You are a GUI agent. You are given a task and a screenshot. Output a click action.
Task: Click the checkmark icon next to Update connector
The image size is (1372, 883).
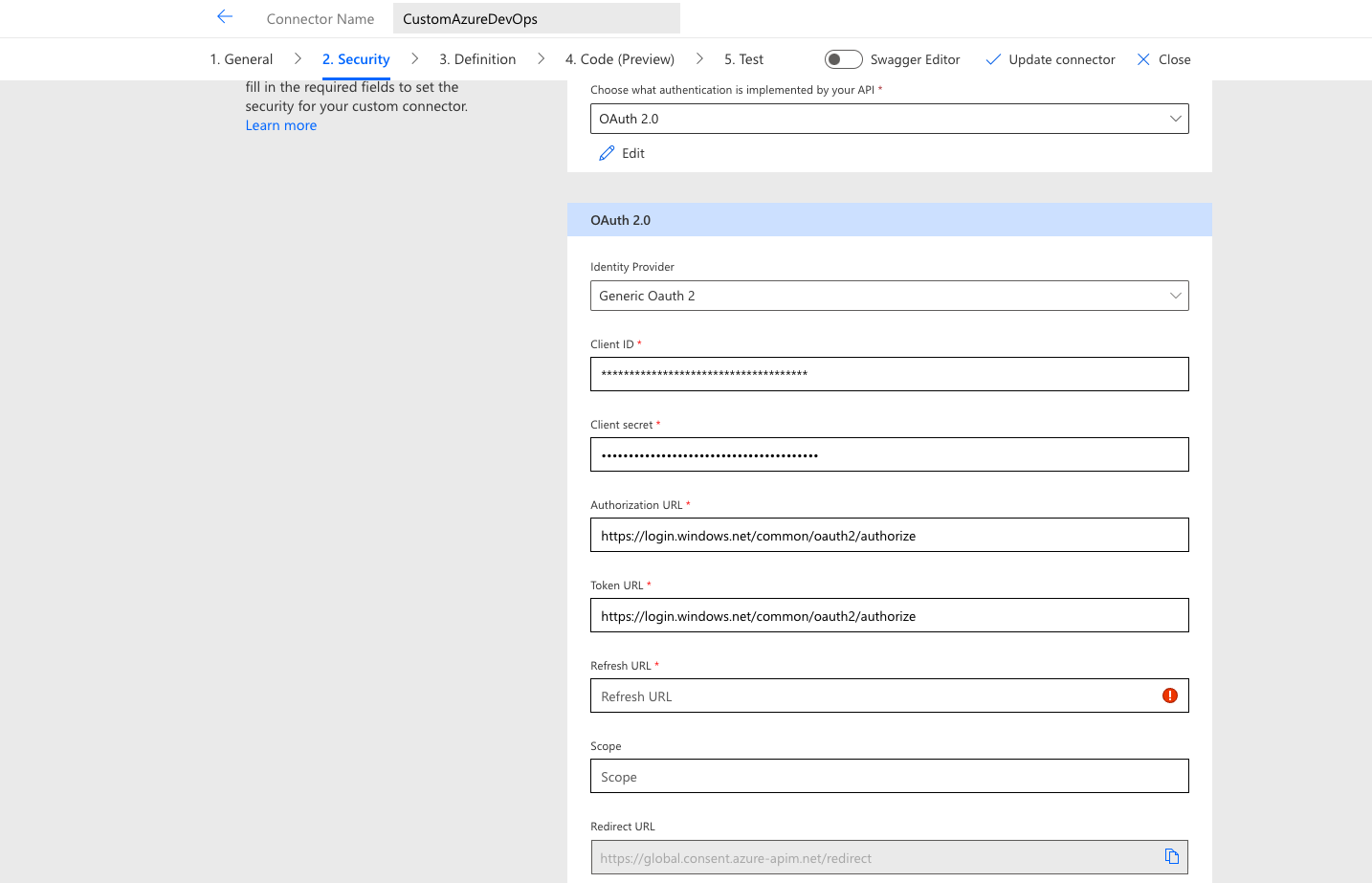(x=993, y=58)
